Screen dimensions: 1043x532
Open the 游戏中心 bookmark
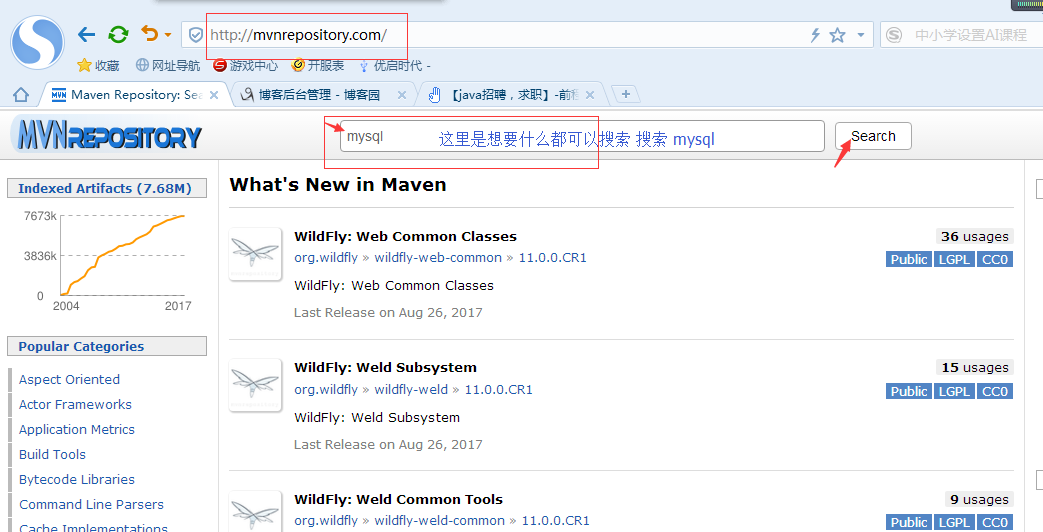click(x=245, y=65)
